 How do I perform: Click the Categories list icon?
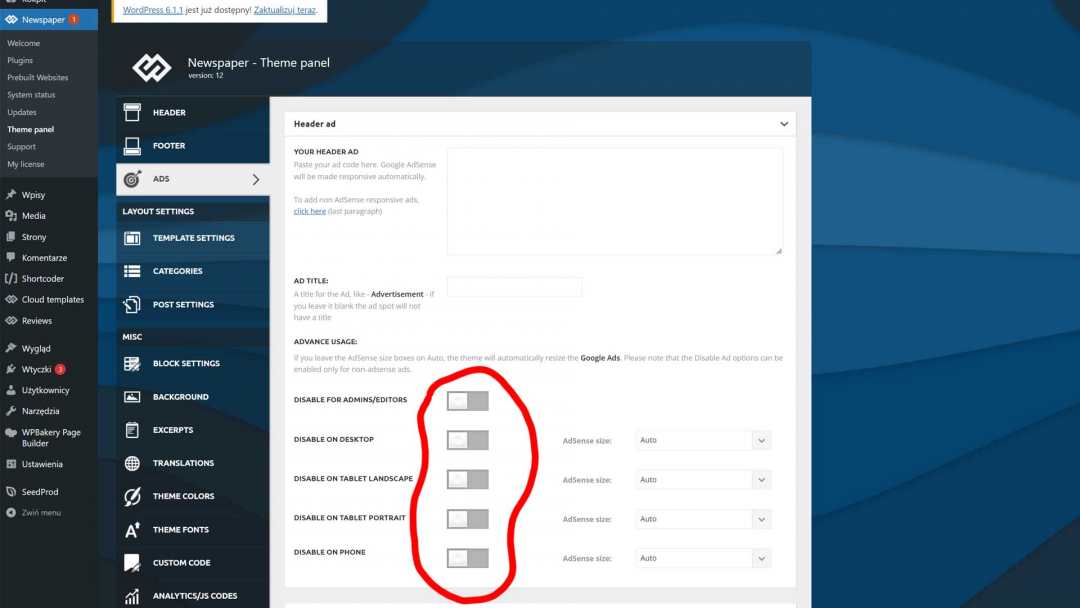coord(132,271)
